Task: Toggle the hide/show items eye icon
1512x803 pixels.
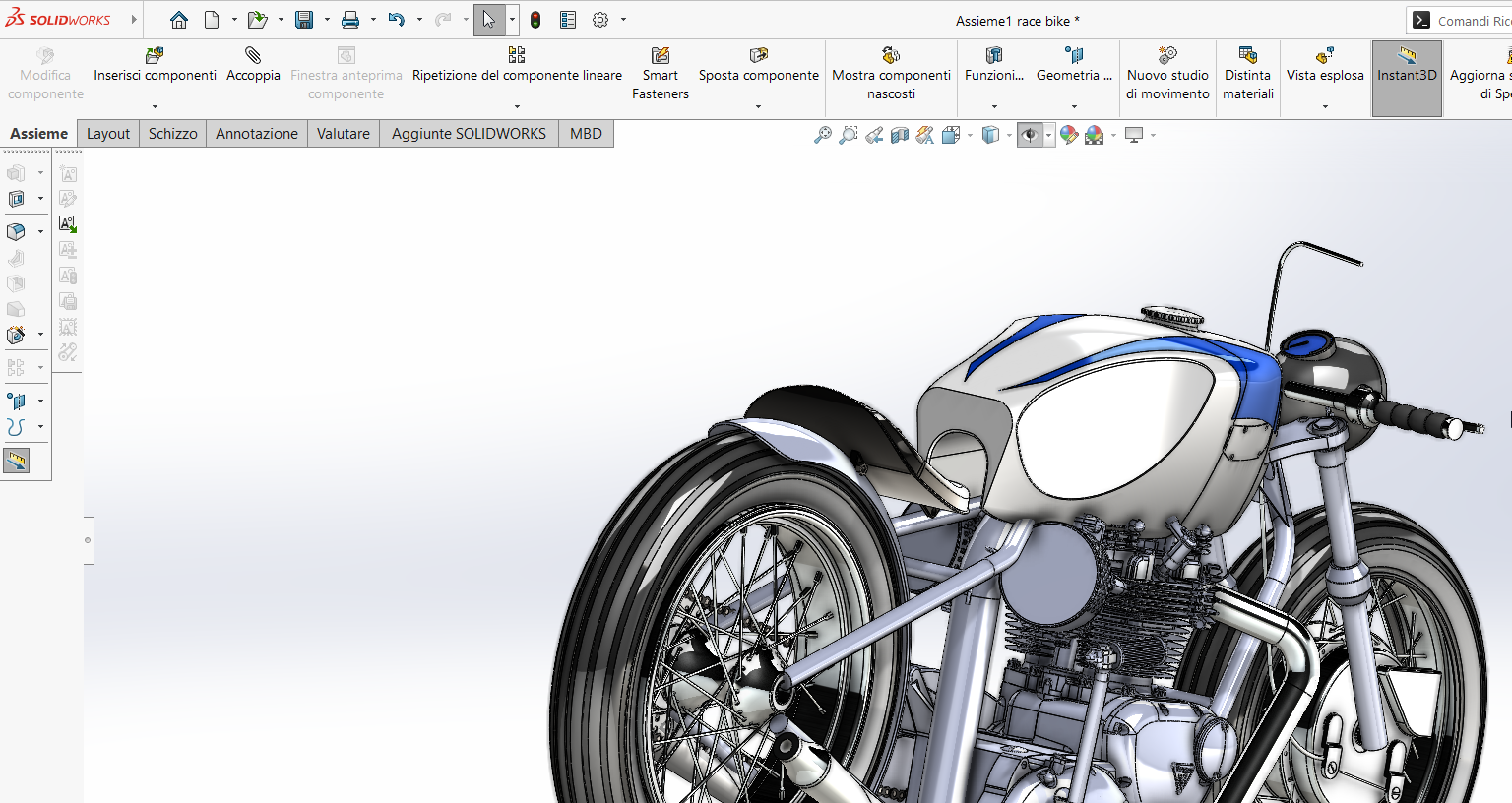Action: [1030, 135]
